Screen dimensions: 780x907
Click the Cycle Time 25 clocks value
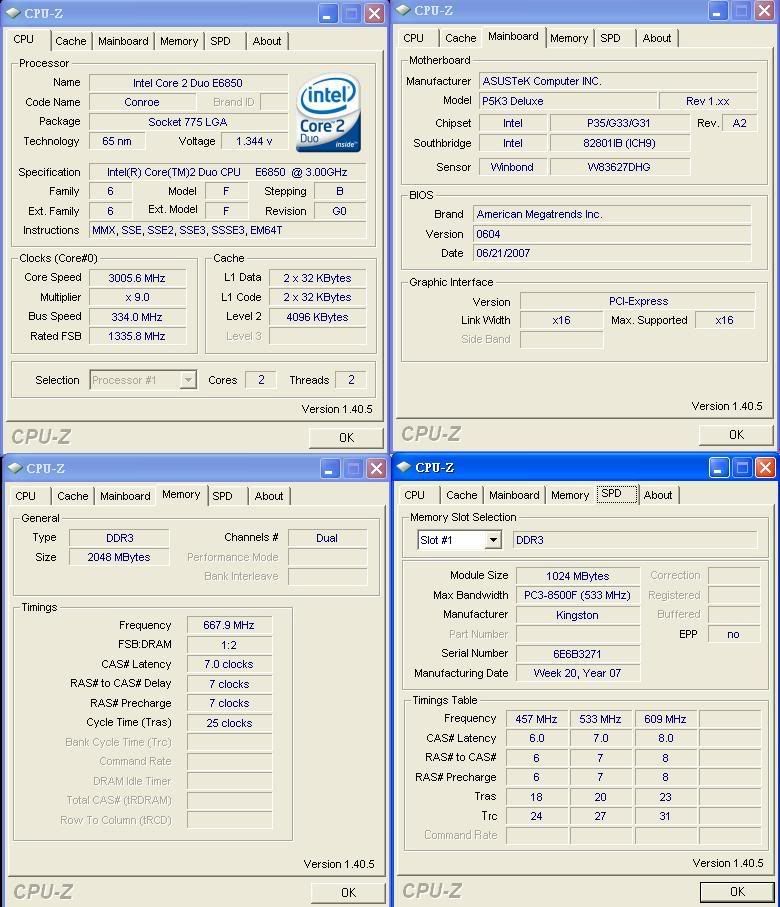point(229,723)
